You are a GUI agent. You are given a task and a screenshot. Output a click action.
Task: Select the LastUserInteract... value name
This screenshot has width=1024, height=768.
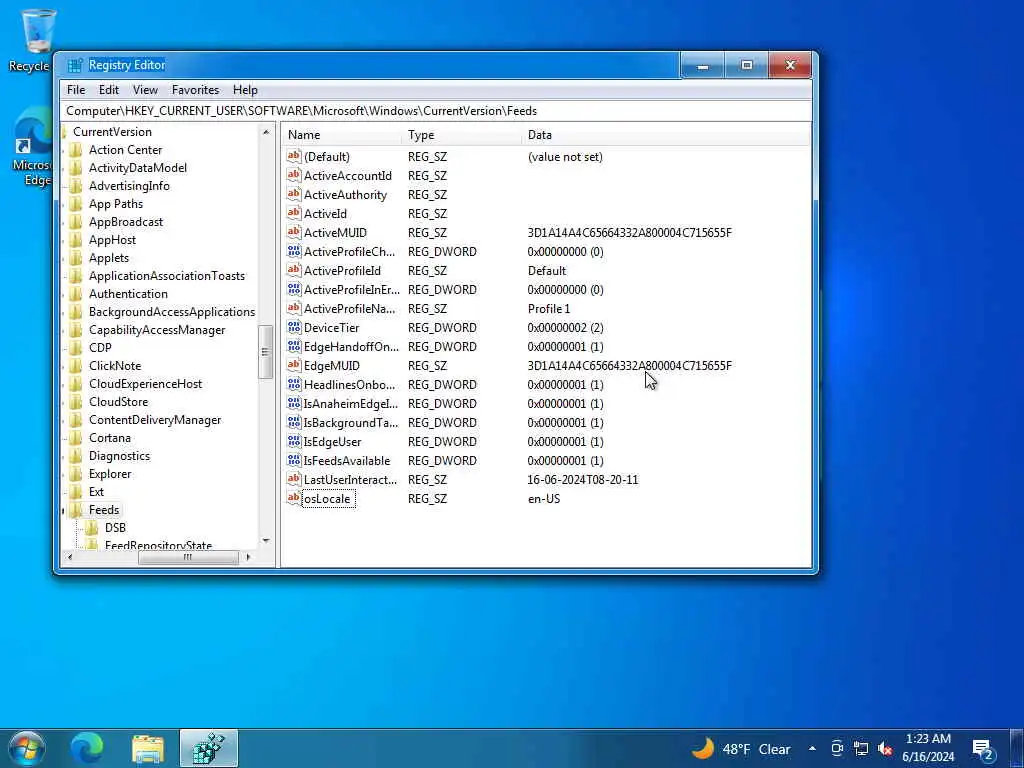click(350, 480)
